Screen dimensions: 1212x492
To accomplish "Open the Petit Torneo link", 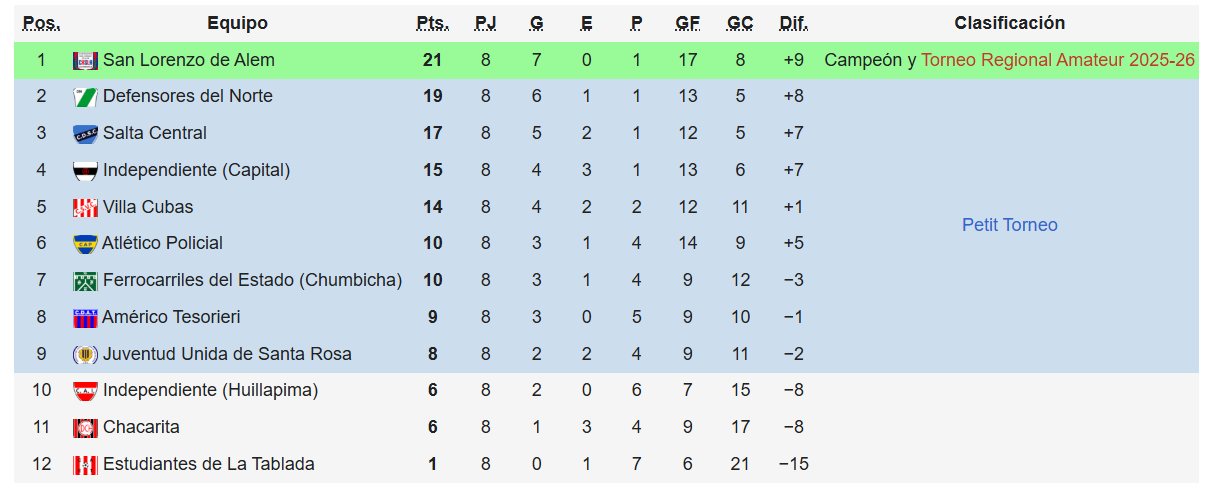I will pos(1009,225).
